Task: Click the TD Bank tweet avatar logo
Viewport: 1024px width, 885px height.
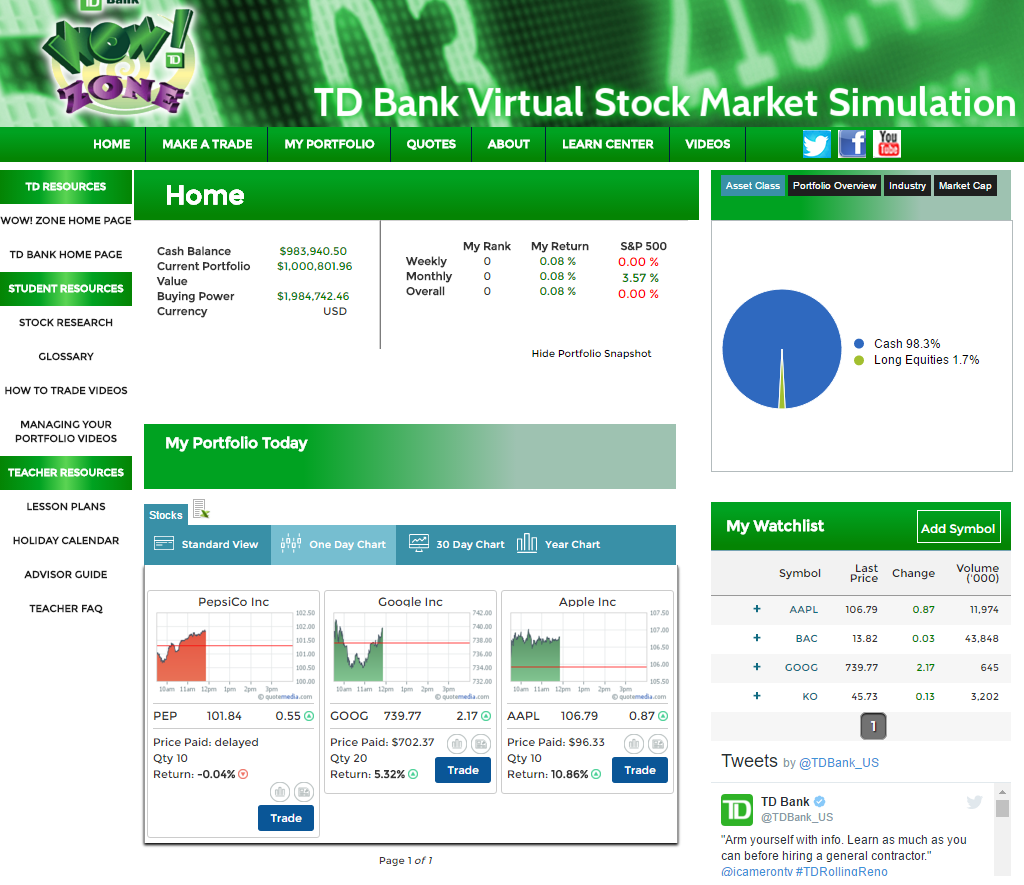Action: (737, 810)
